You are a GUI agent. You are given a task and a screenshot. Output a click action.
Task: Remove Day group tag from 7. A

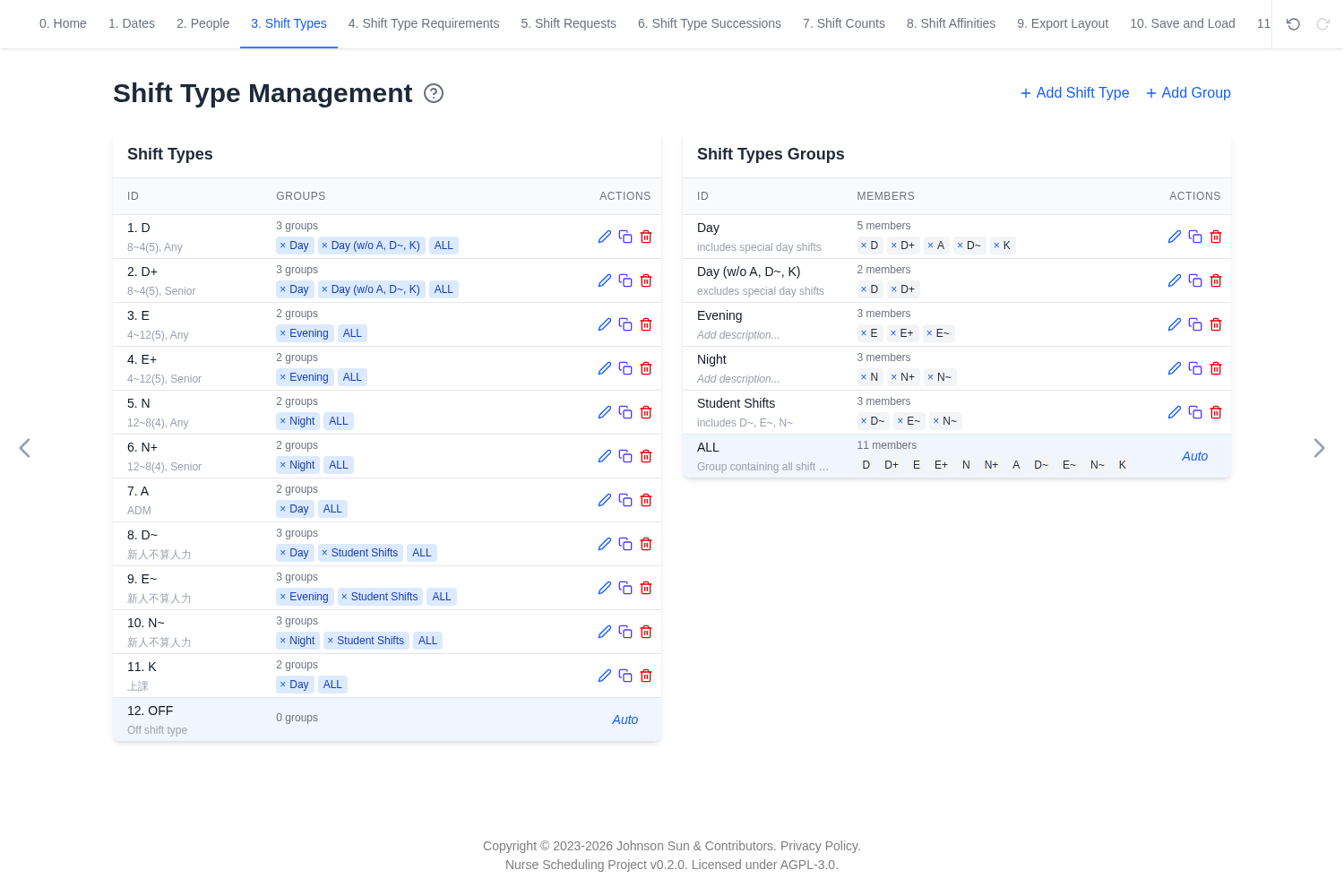coord(283,509)
